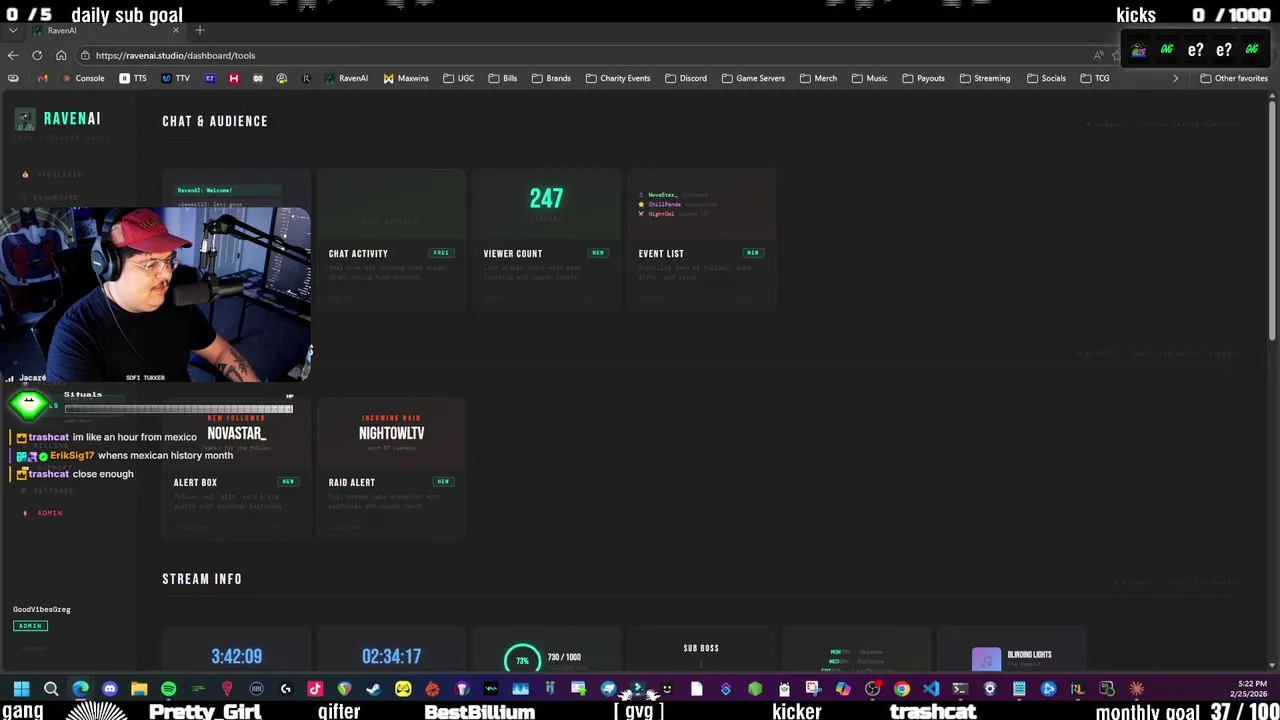
Task: Select the Admin sidebar item
Action: (49, 513)
